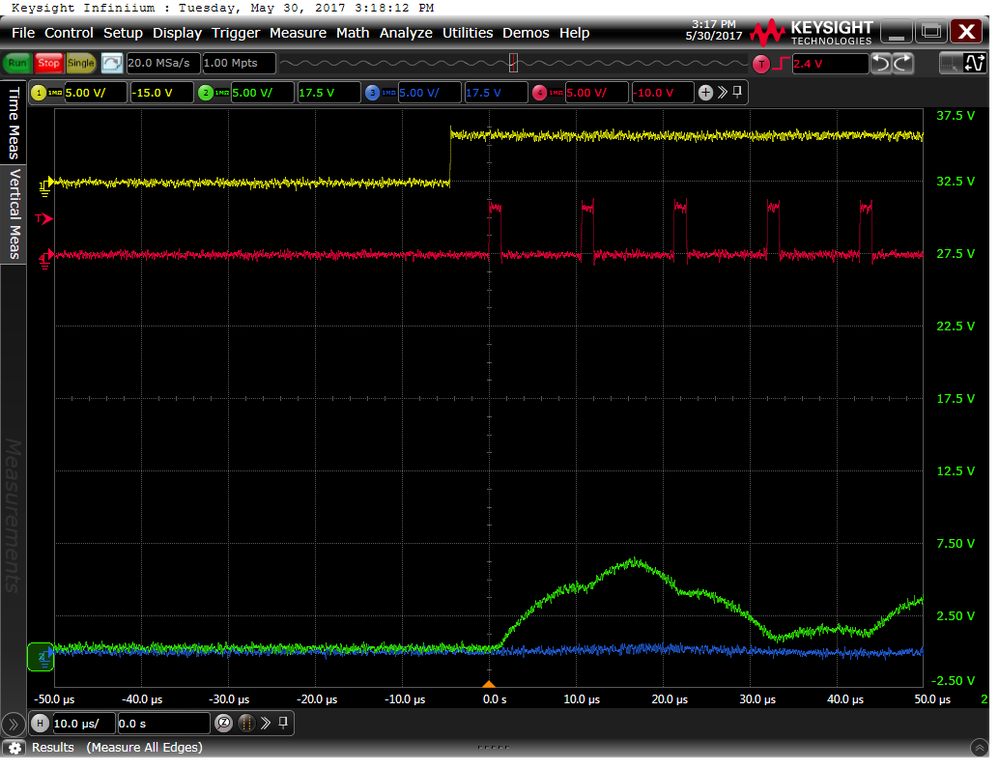Open the Vertical Meas side tab

(x=13, y=214)
